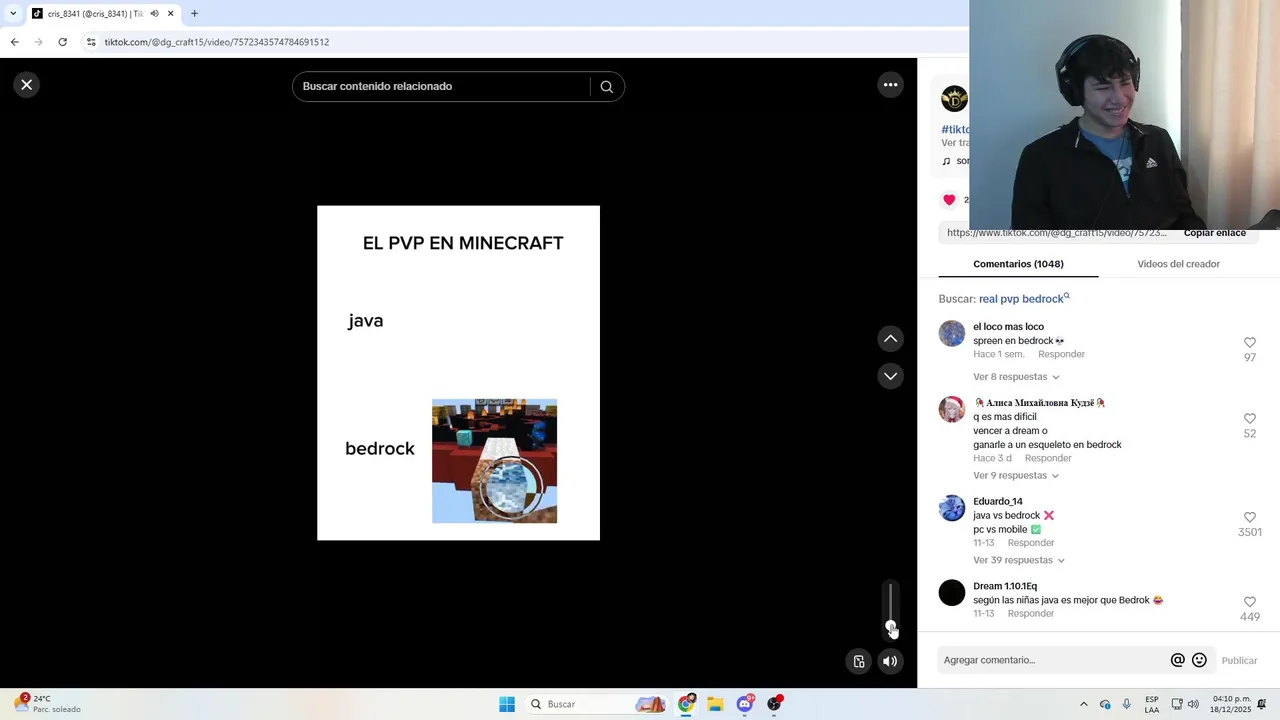
Task: Focus Buscar contenido relacionado search field
Action: pyautogui.click(x=440, y=87)
